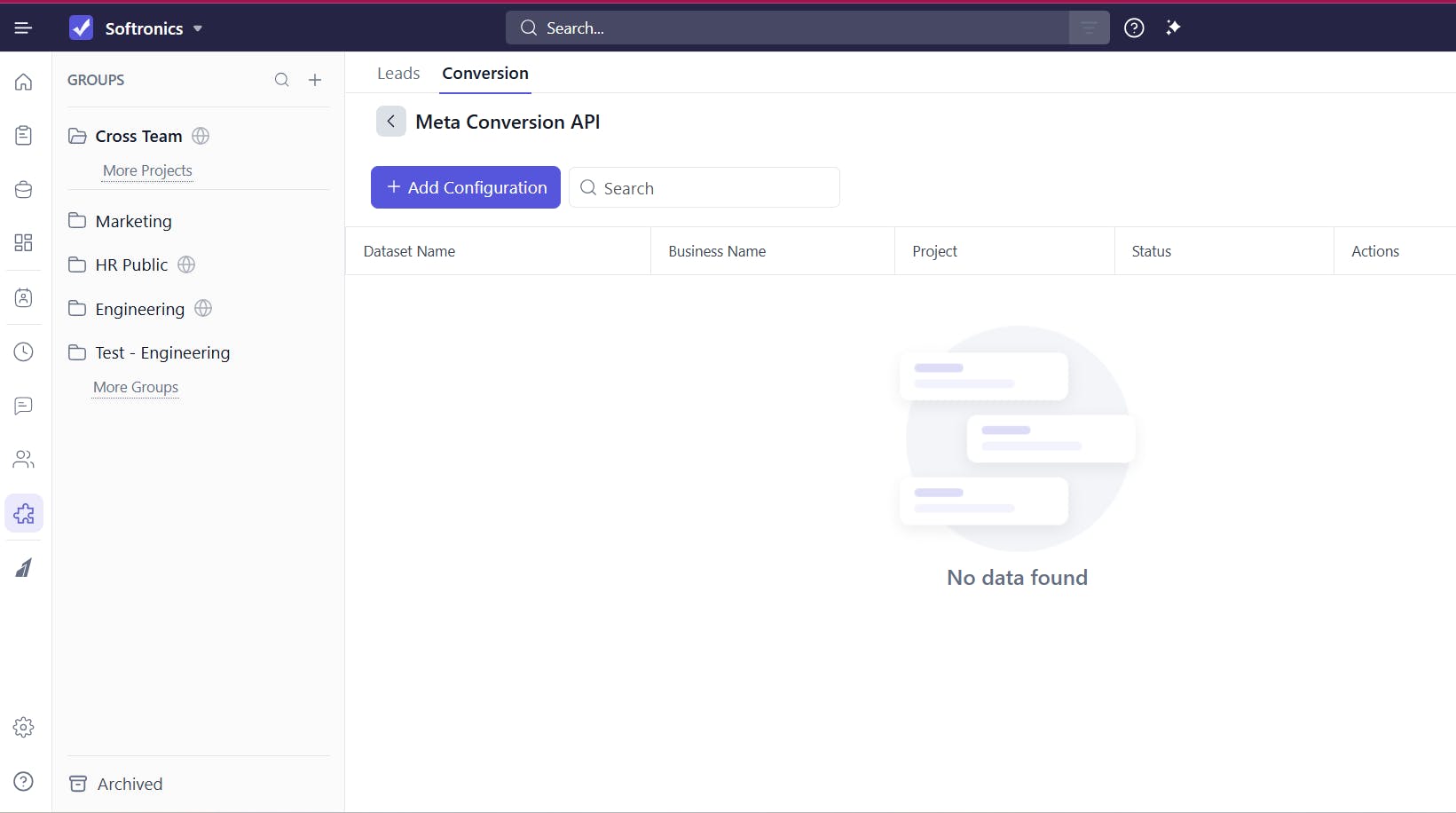Click the time tracking clock icon
Viewport: 1456px width, 813px height.
pyautogui.click(x=23, y=352)
